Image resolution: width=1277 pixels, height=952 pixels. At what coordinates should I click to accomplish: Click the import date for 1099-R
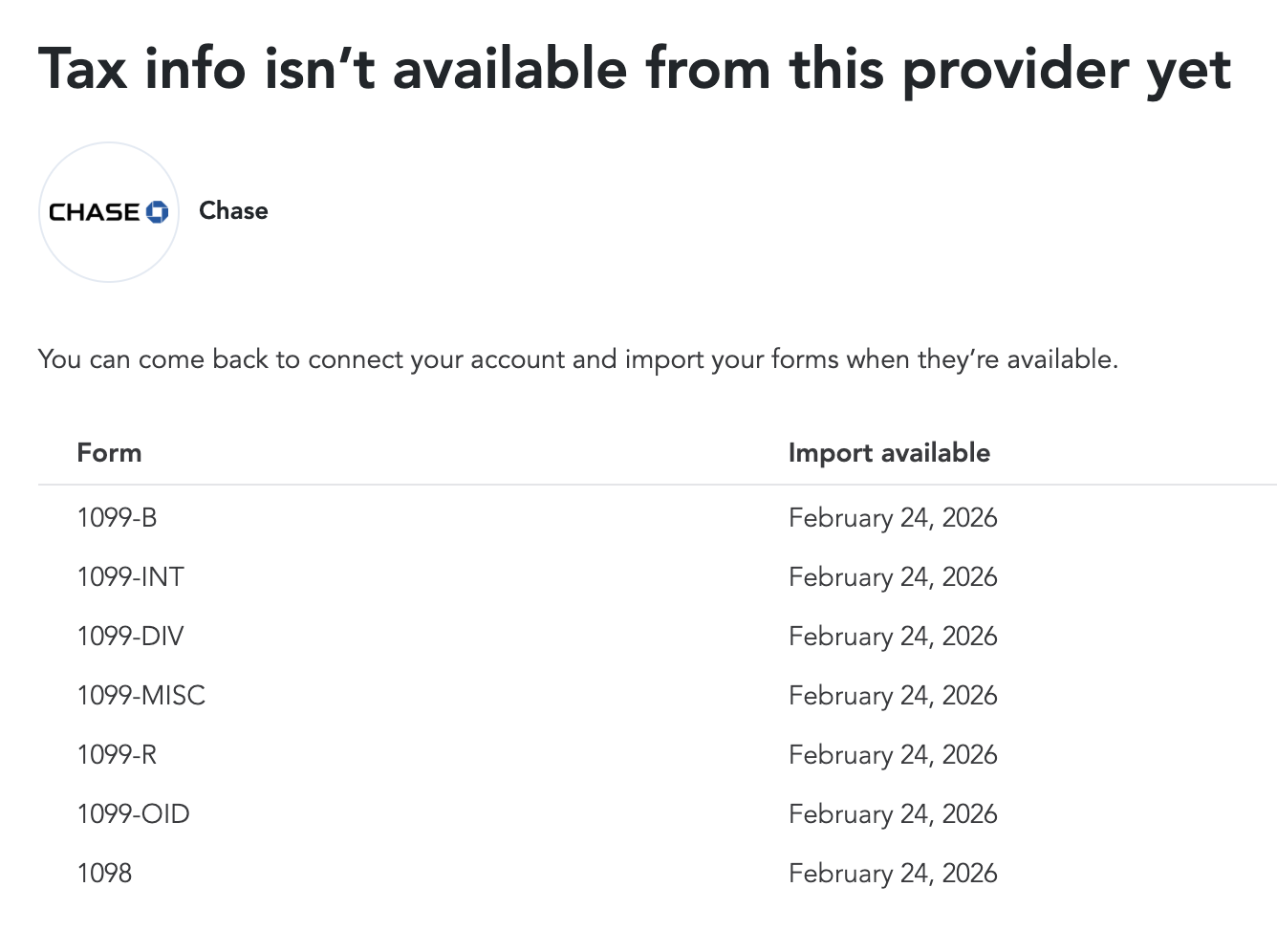pyautogui.click(x=892, y=755)
